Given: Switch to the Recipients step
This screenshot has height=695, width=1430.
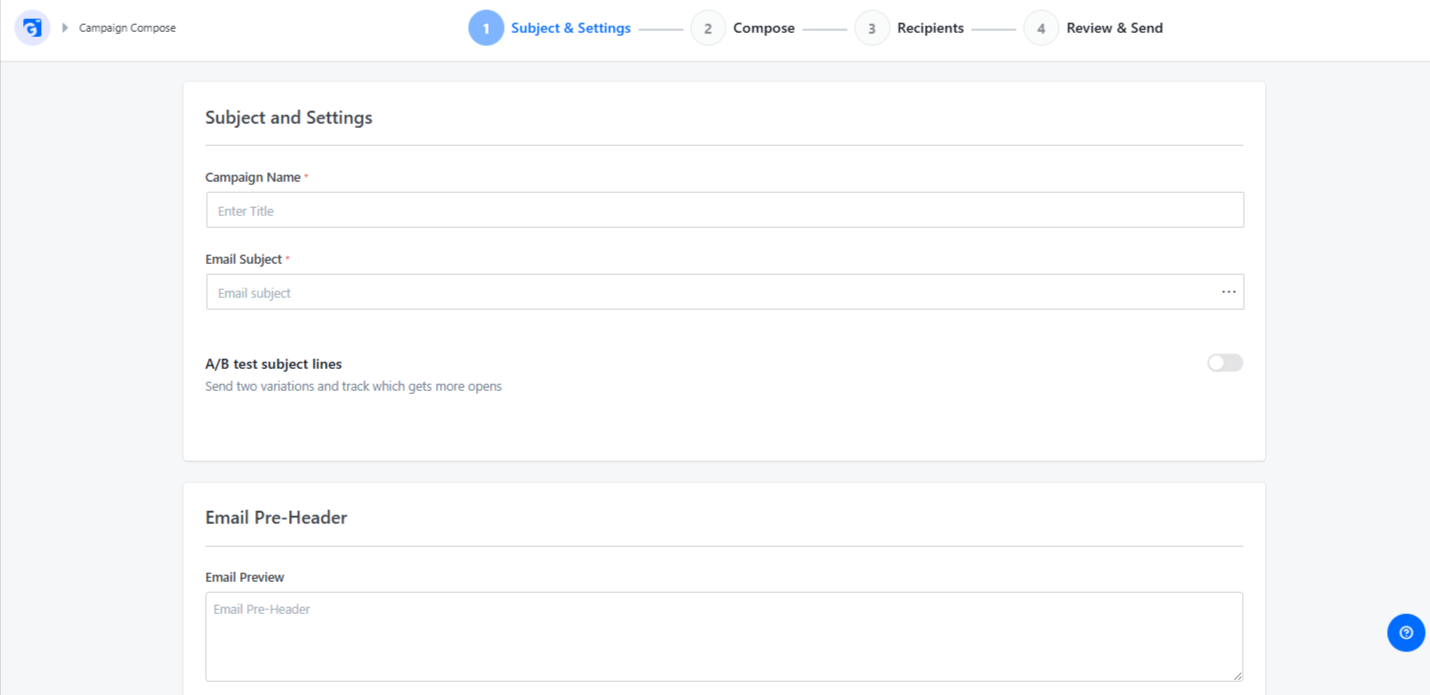Looking at the screenshot, I should pyautogui.click(x=930, y=28).
